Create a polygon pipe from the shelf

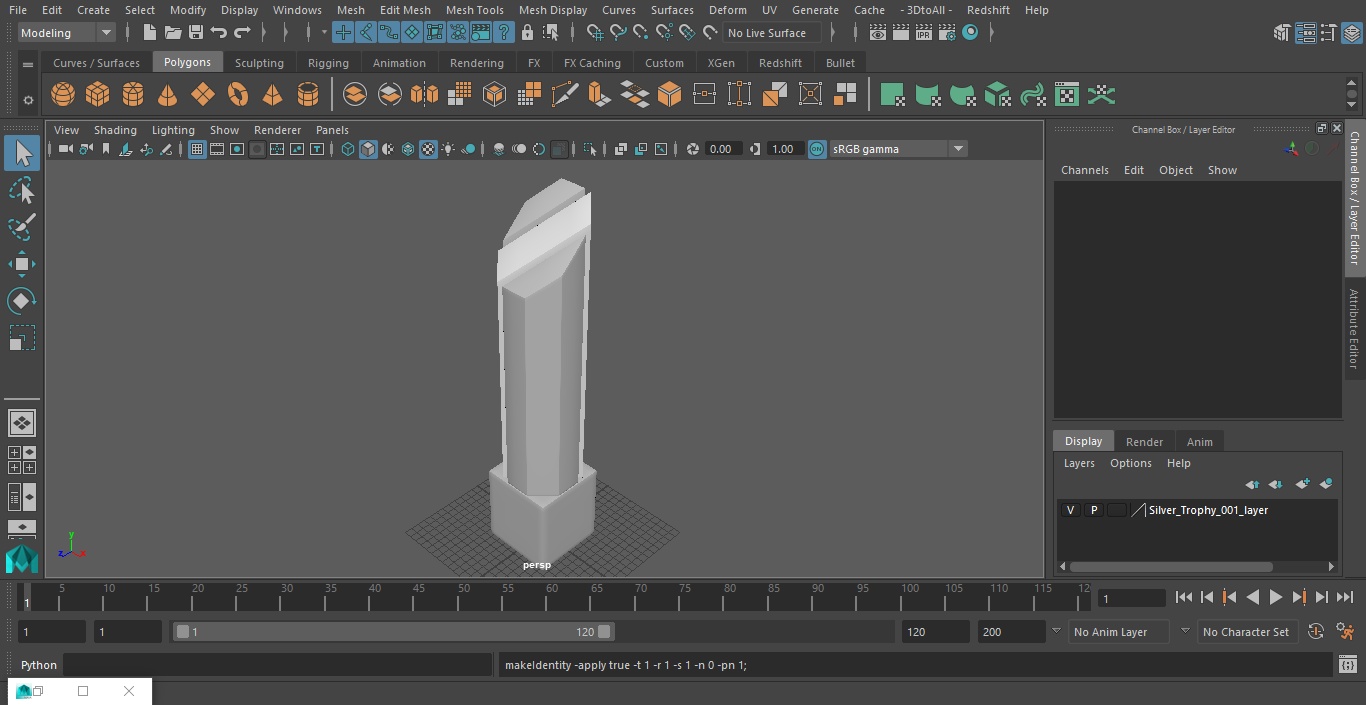pos(308,95)
